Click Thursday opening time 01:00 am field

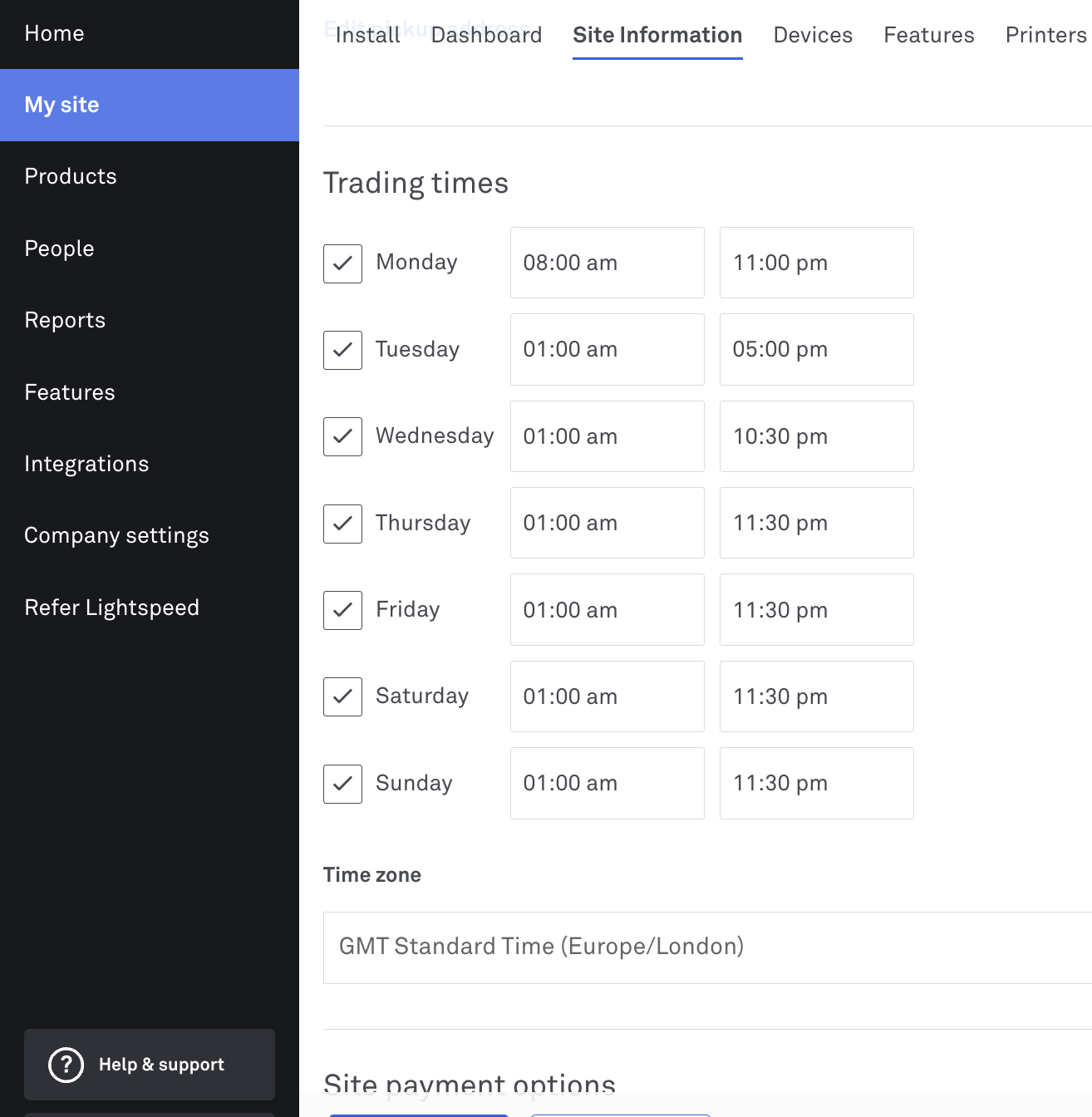pyautogui.click(x=607, y=523)
